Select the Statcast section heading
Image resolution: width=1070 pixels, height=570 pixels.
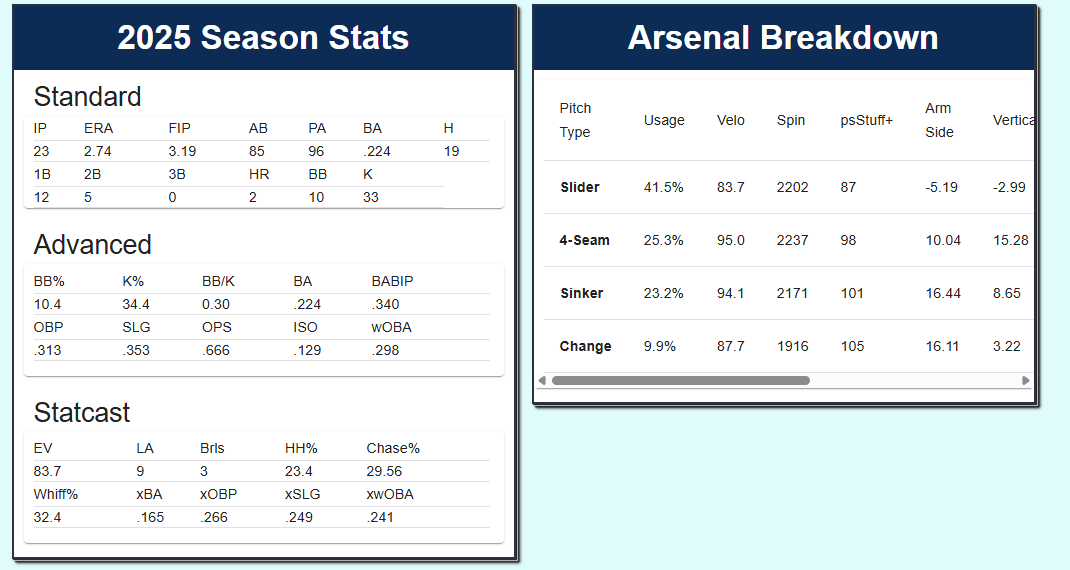coord(82,413)
